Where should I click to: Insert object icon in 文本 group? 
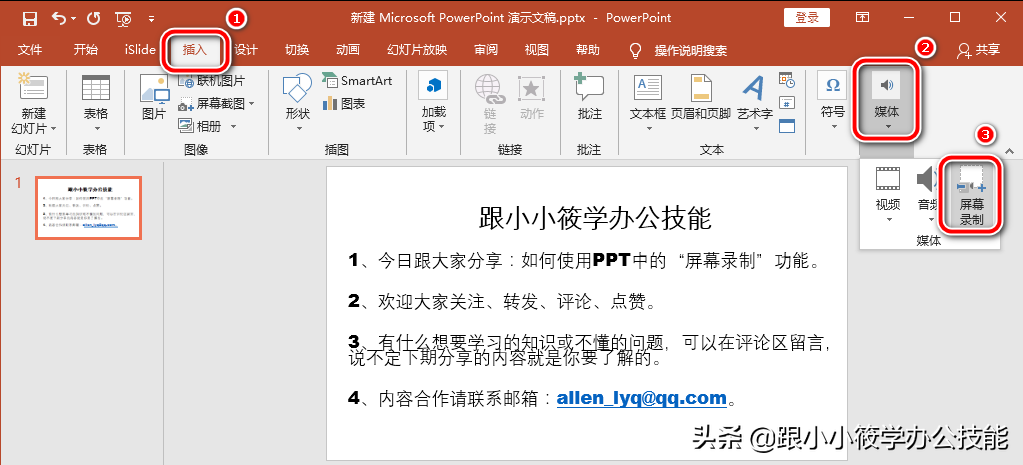click(x=787, y=126)
